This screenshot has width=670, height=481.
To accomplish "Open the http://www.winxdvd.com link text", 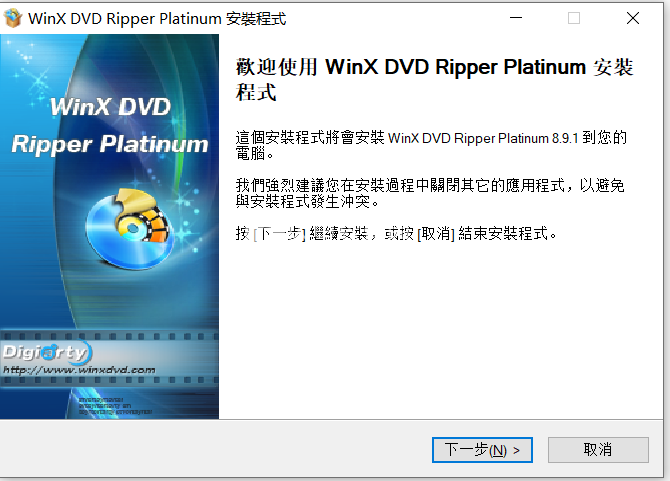I will click(79, 370).
